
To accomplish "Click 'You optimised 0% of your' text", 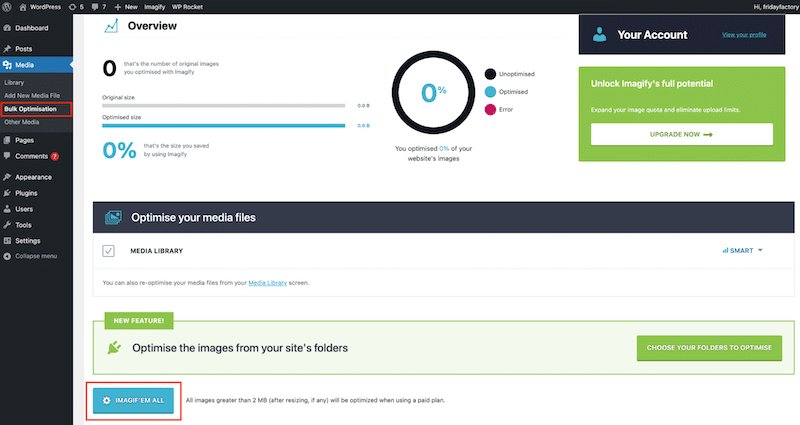I will coord(433,148).
